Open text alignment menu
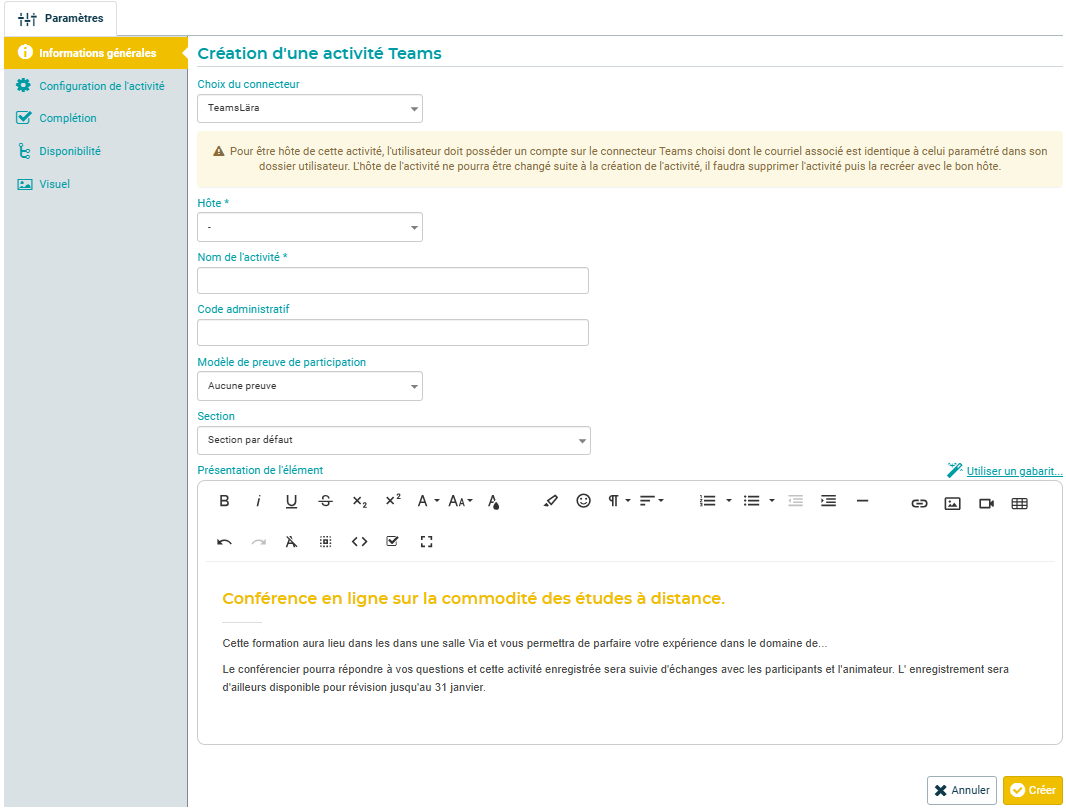Screen dimensions: 1066x808 651,501
